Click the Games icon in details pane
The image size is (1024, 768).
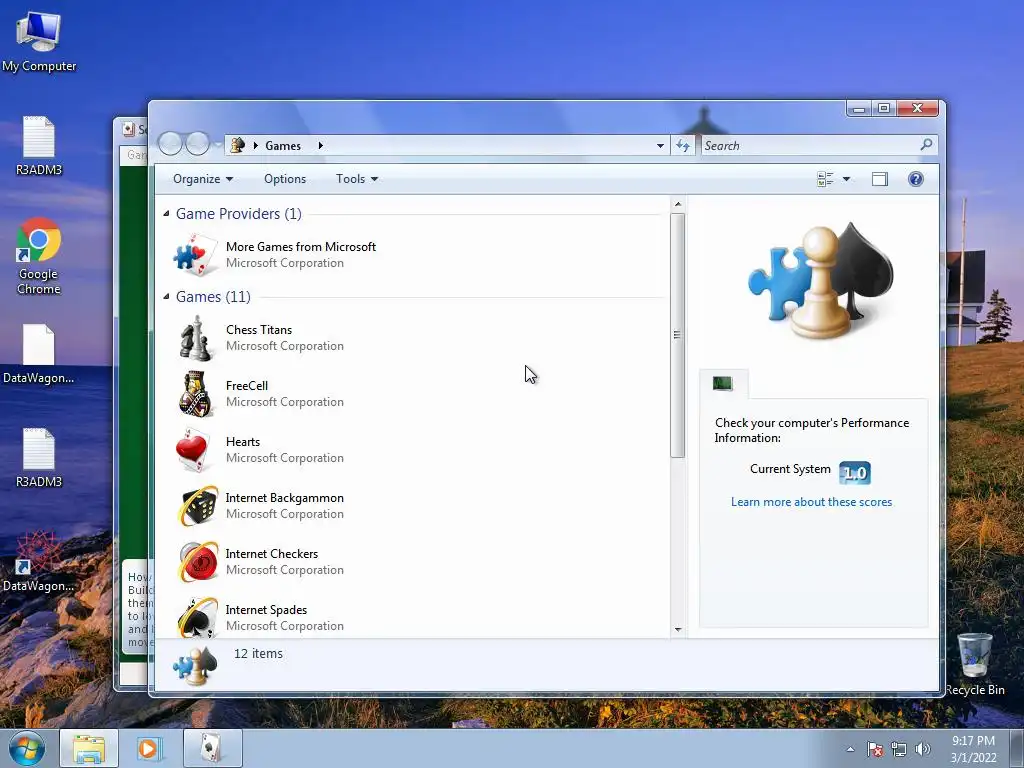click(195, 665)
